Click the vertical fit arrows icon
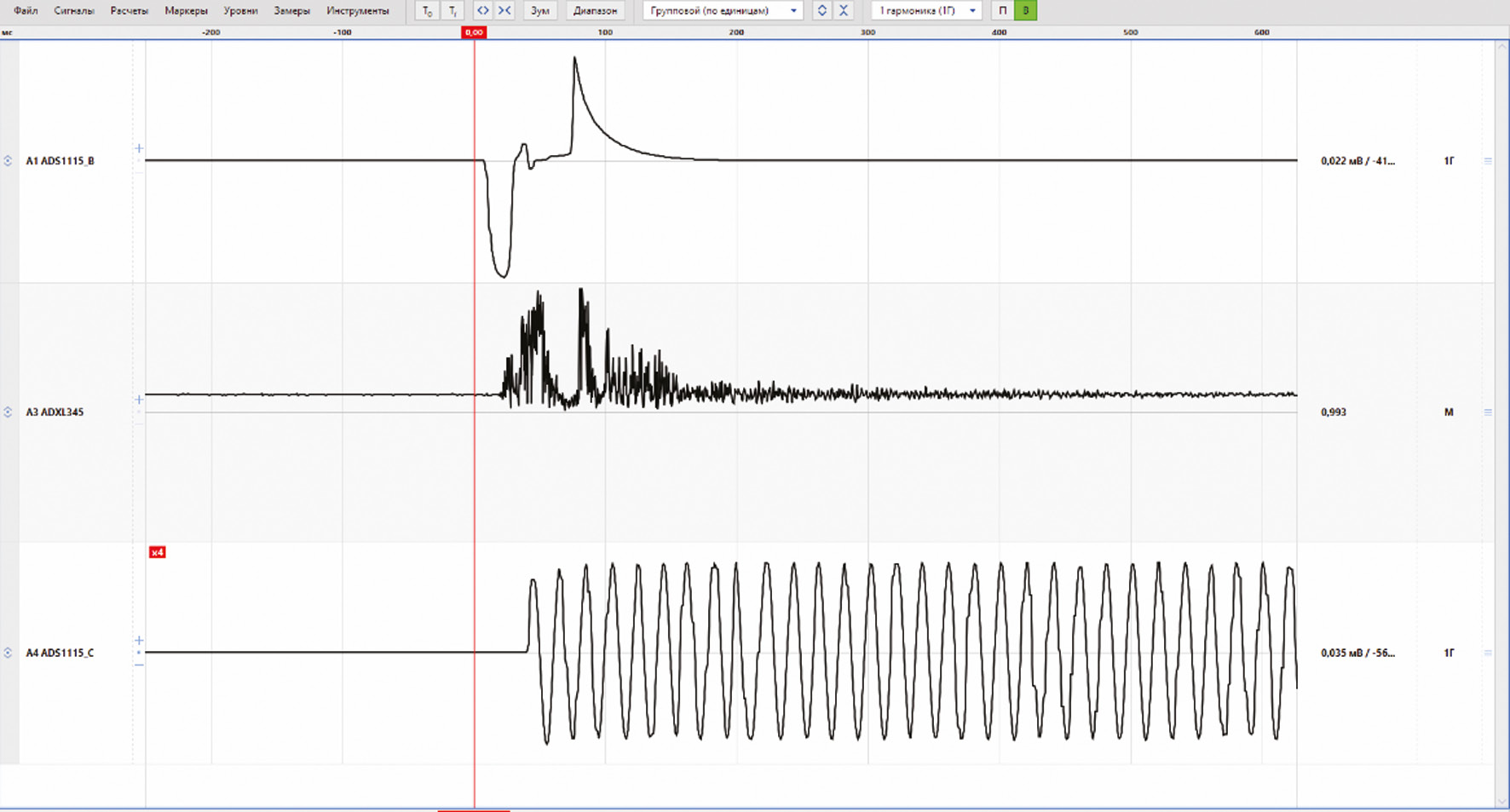Image resolution: width=1510 pixels, height=812 pixels. click(x=821, y=10)
